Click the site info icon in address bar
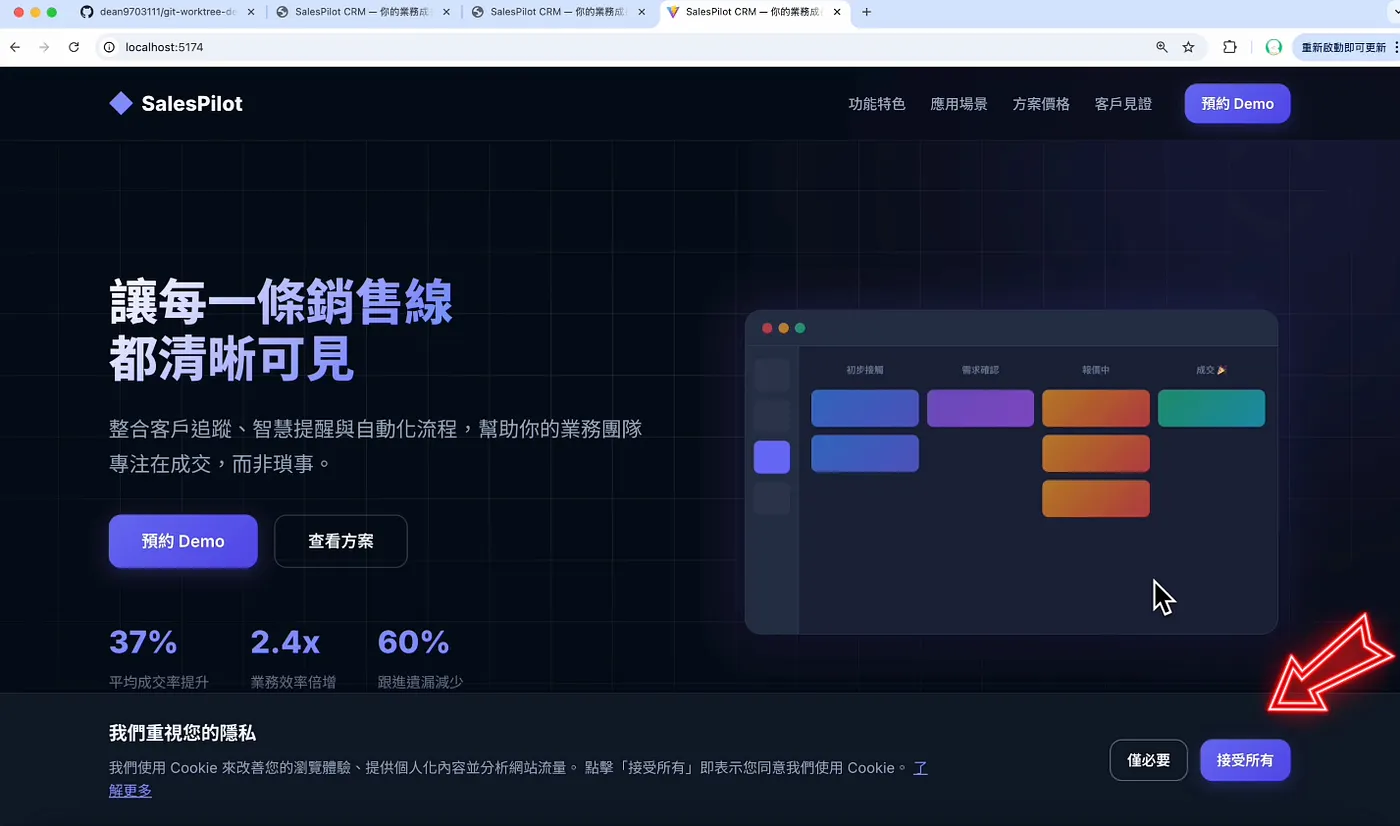 tap(110, 47)
